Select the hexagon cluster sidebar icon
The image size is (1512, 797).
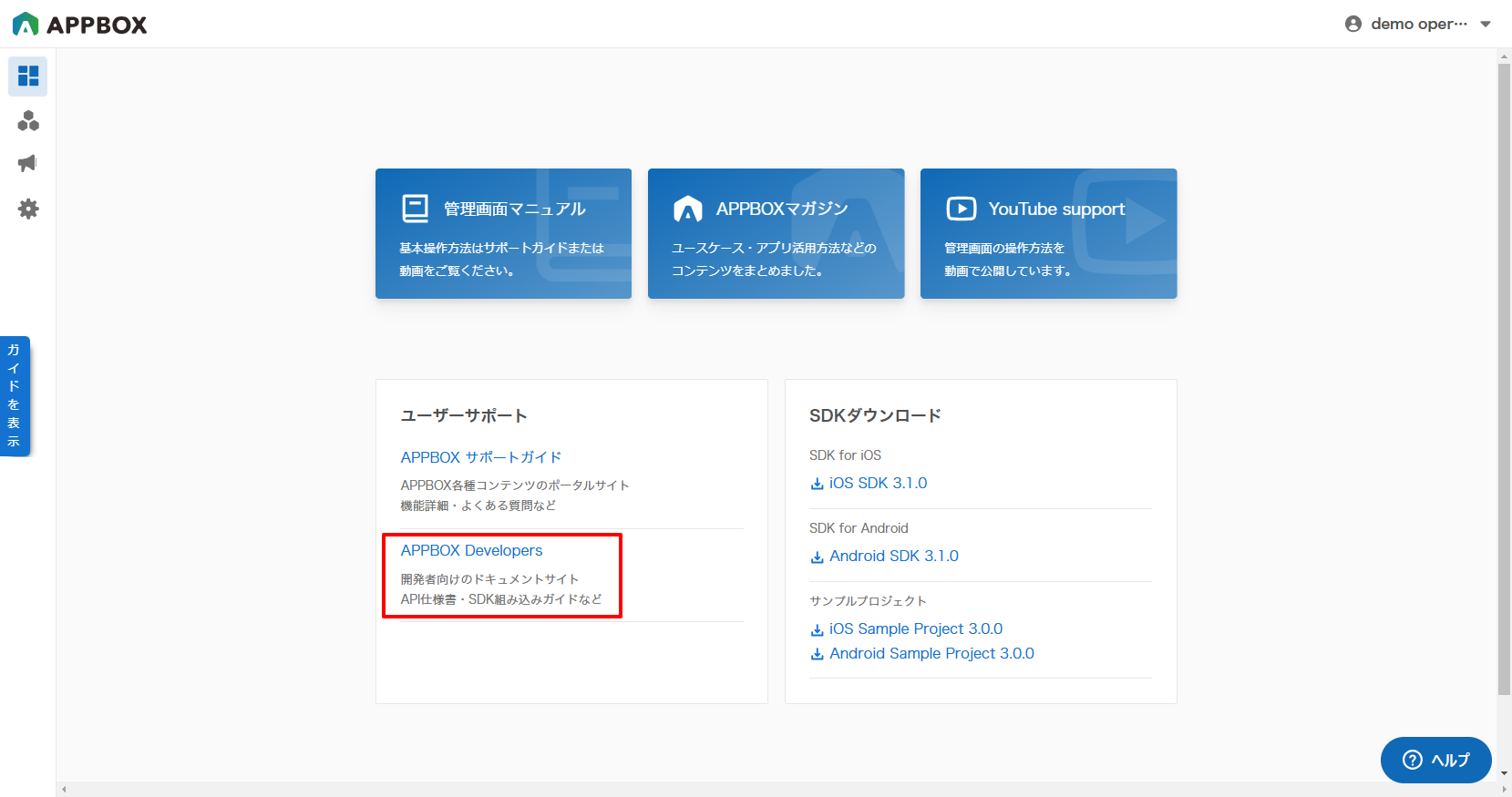pos(28,121)
